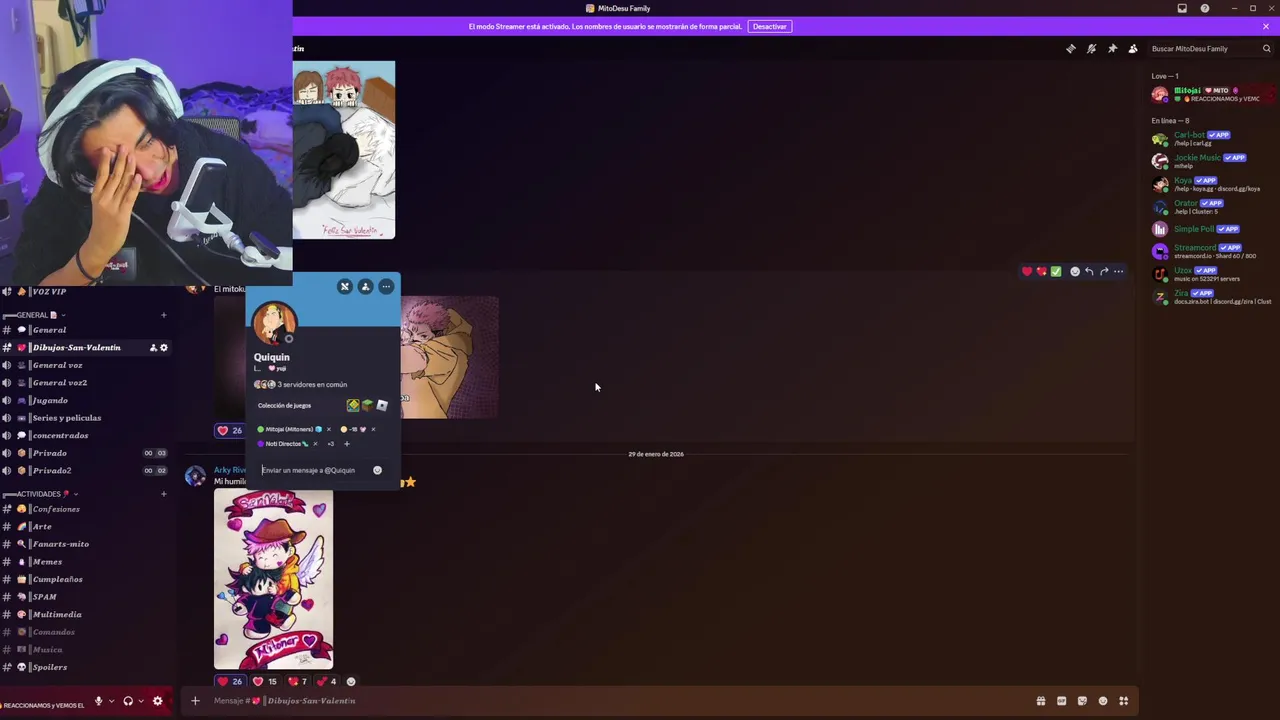Open audio output options dropdown arrow
This screenshot has height=720, width=1280.
click(x=140, y=701)
